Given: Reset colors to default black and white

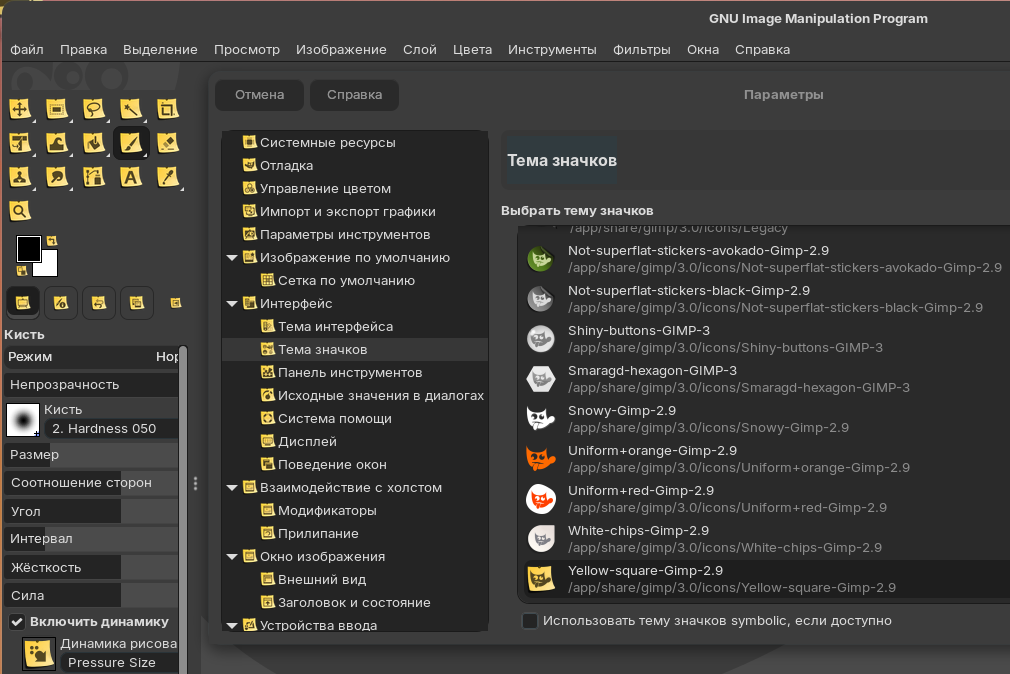Looking at the screenshot, I should pos(22,271).
